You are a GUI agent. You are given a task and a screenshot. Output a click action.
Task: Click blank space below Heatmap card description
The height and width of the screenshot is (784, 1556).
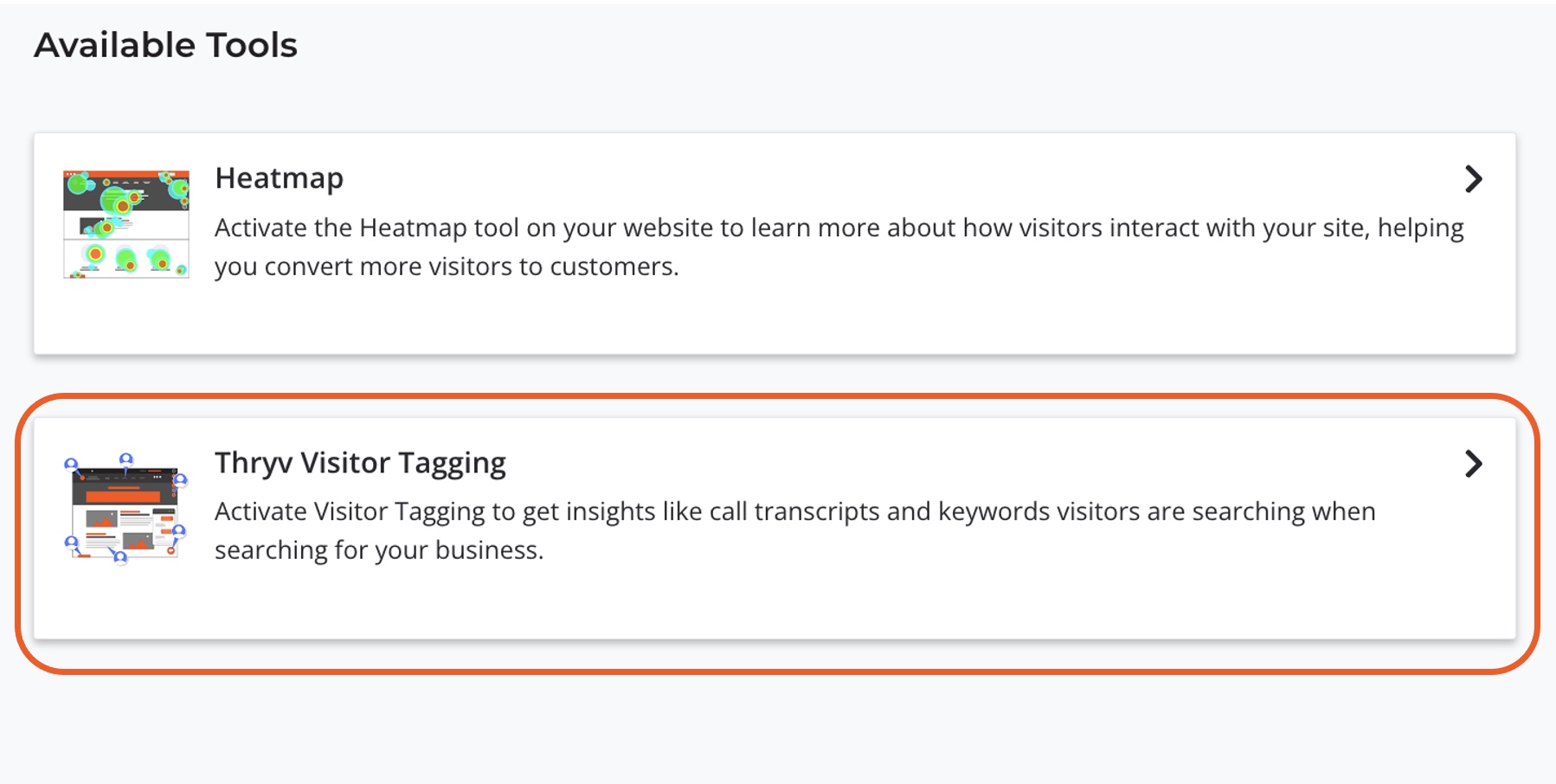[775, 318]
